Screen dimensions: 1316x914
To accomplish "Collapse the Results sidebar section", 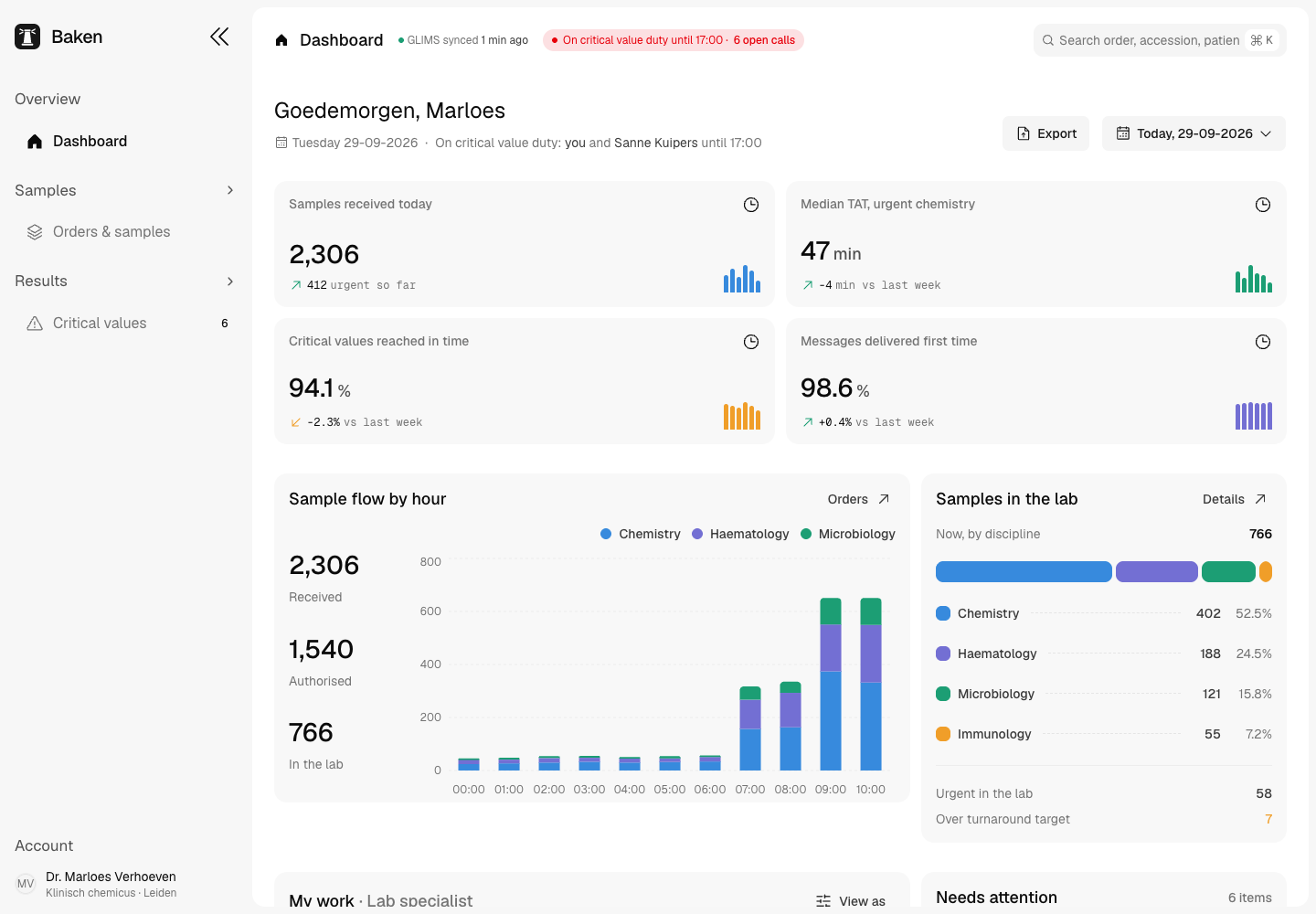I will click(230, 281).
